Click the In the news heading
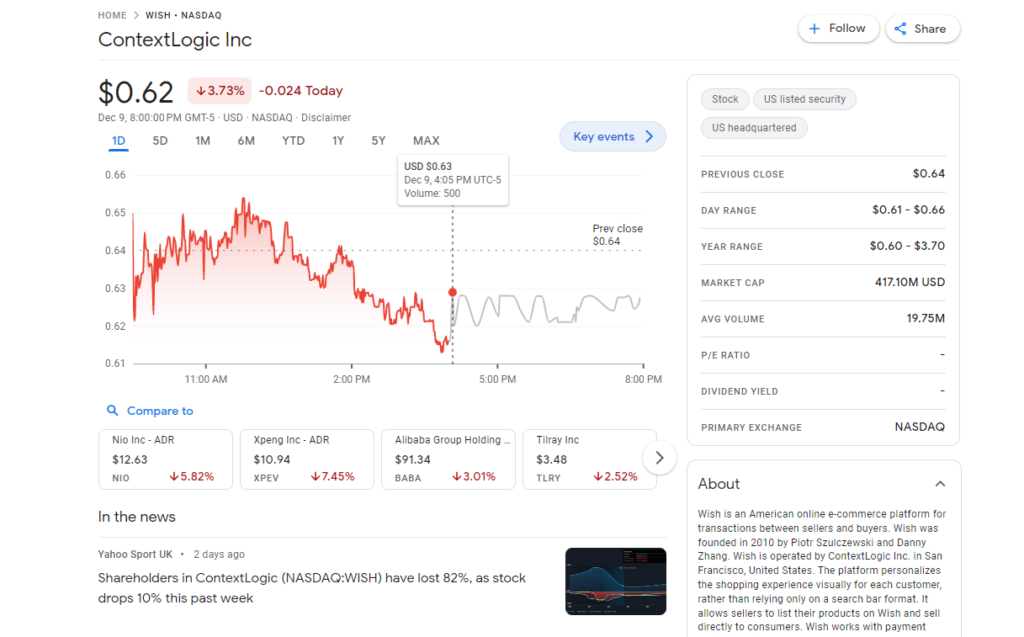Image resolution: width=1024 pixels, height=637 pixels. pos(136,517)
